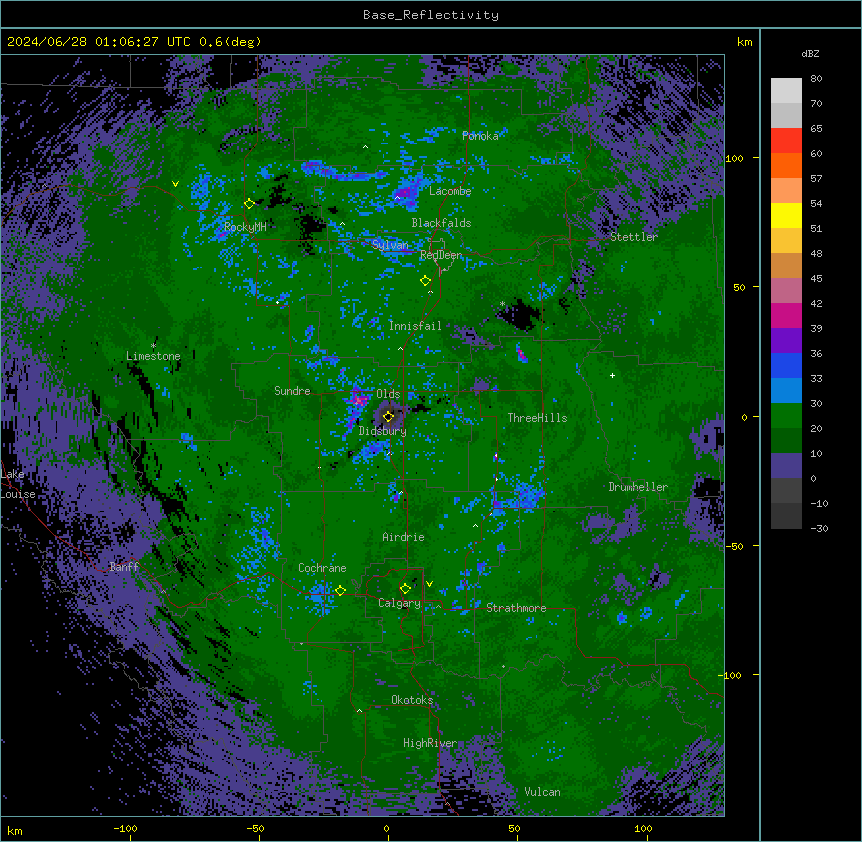The width and height of the screenshot is (862, 842).
Task: Click the yellow station marker beside Cochrane
Action: point(340,591)
